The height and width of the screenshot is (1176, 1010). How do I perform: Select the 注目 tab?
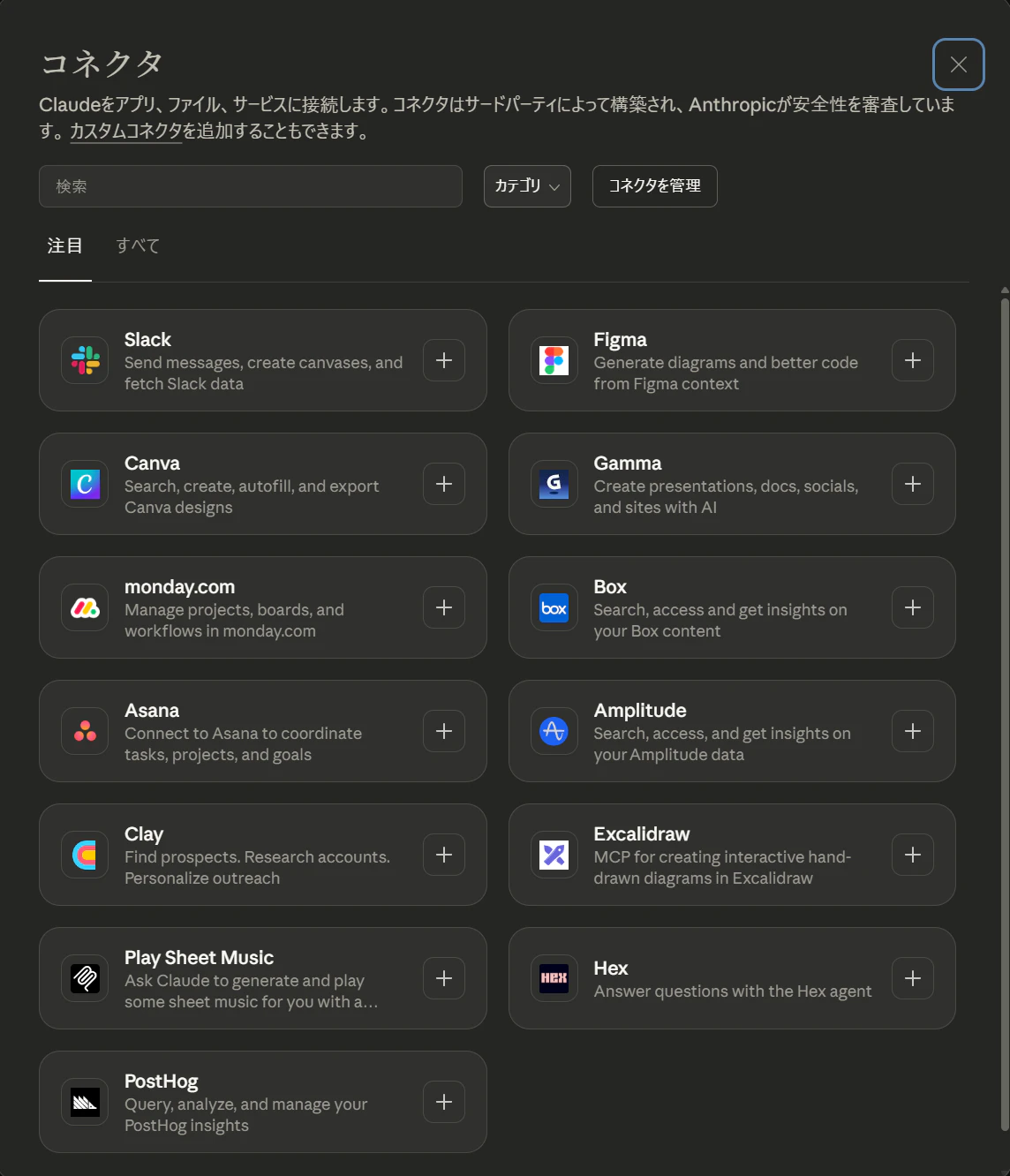[65, 245]
